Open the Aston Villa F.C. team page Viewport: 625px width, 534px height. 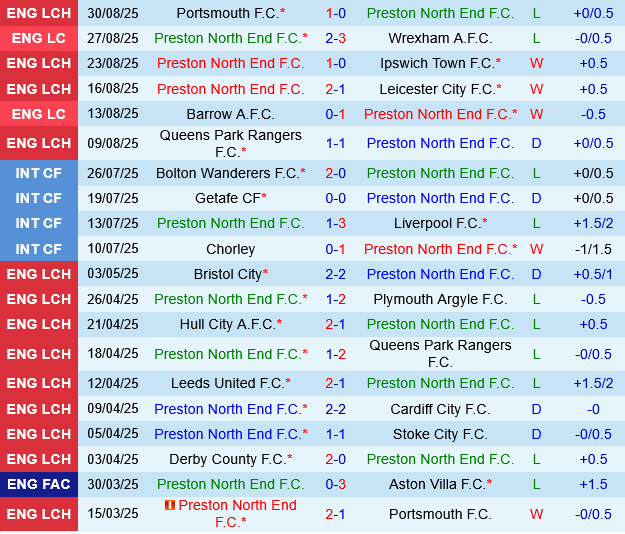436,484
